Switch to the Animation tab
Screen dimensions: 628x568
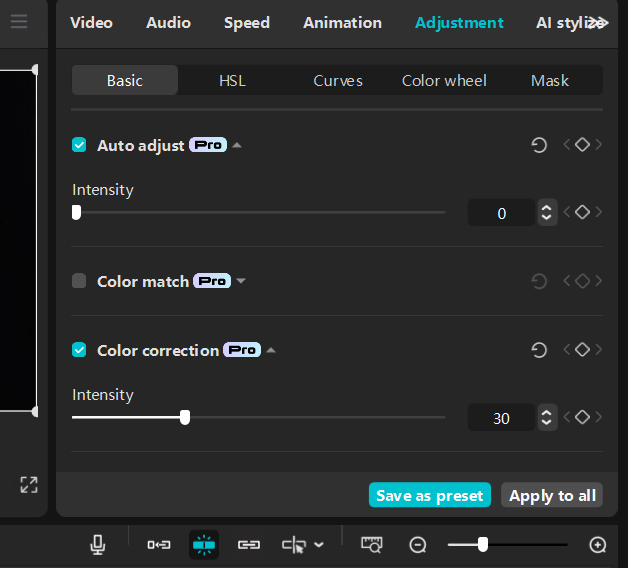click(342, 22)
